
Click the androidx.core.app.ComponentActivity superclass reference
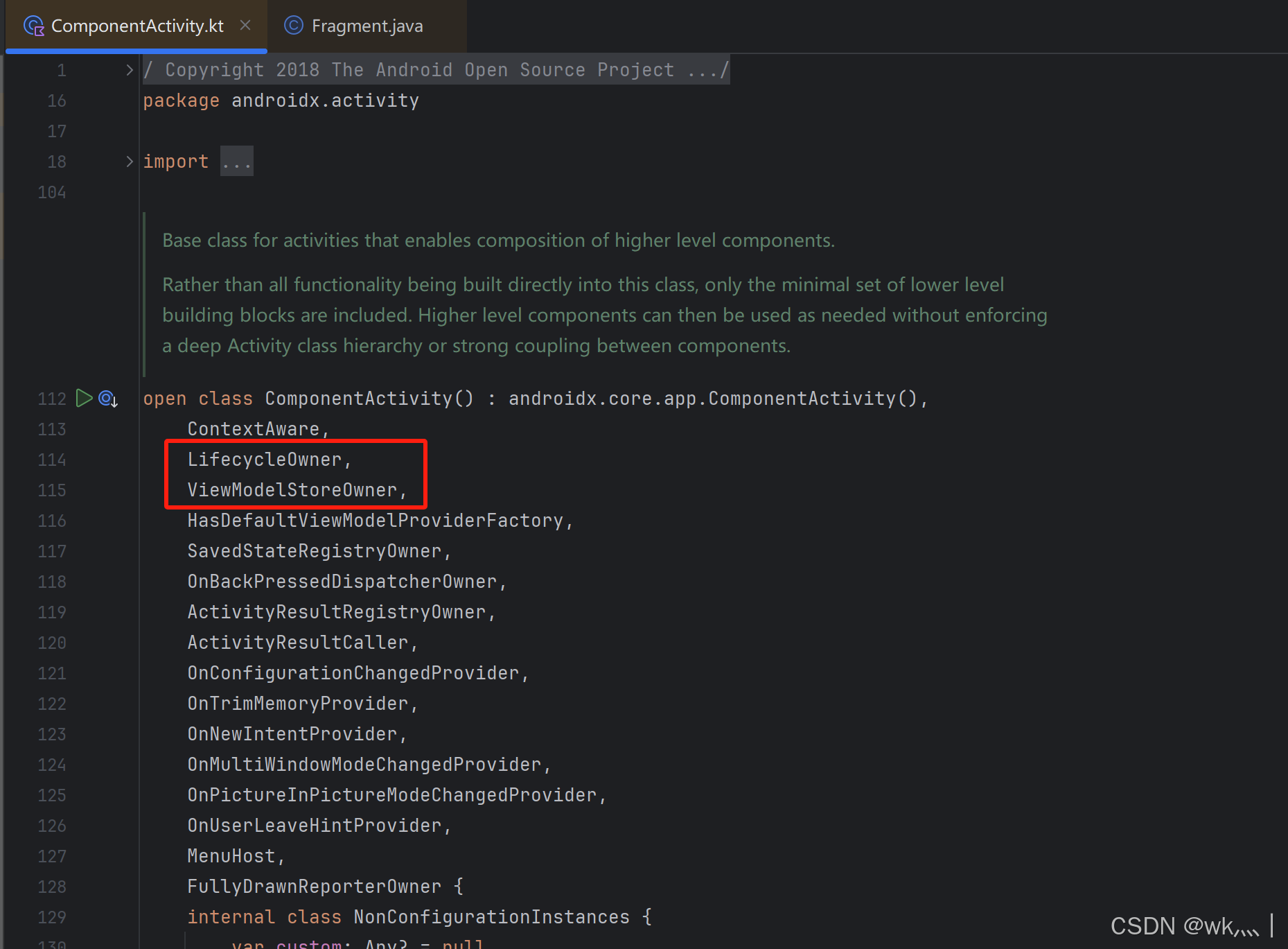point(717,398)
